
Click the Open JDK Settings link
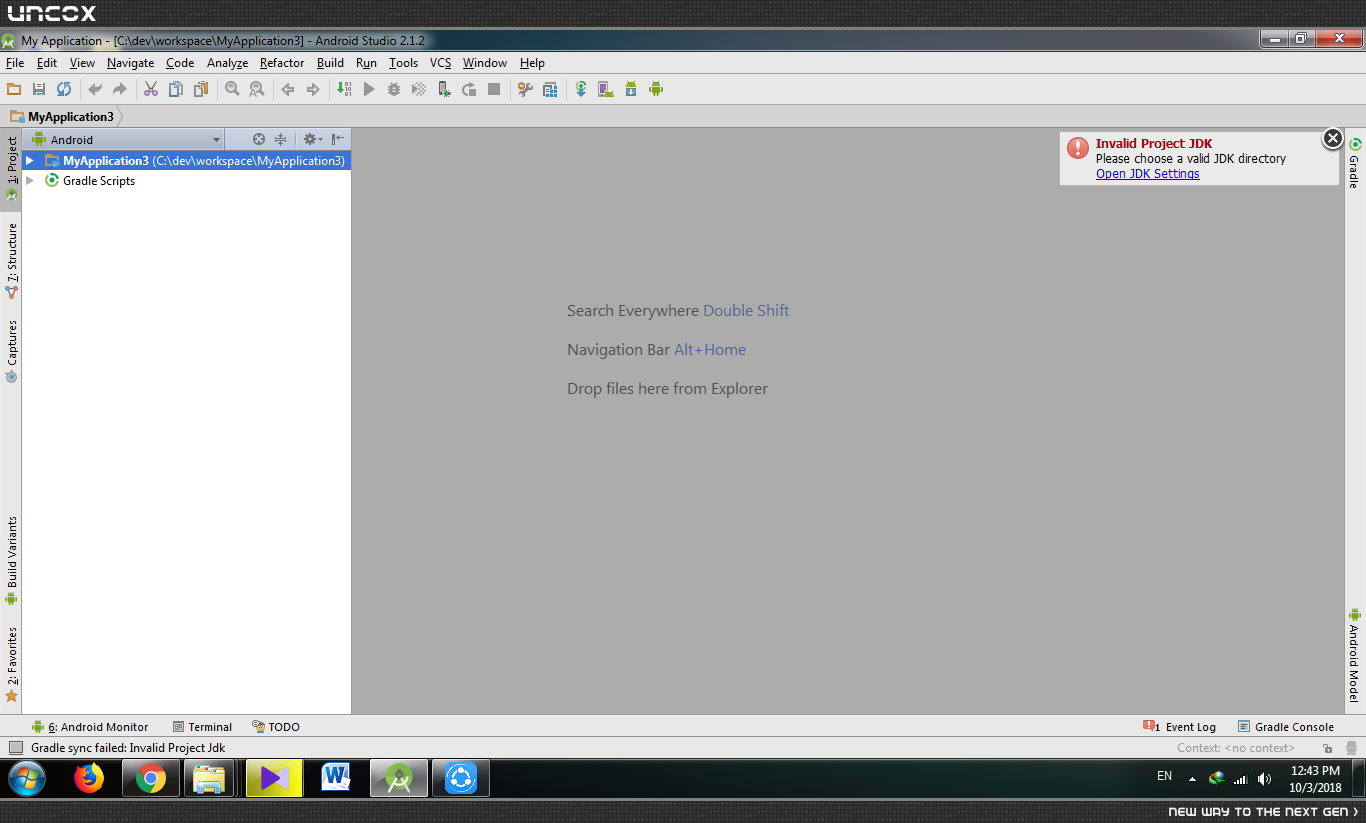pyautogui.click(x=1148, y=174)
